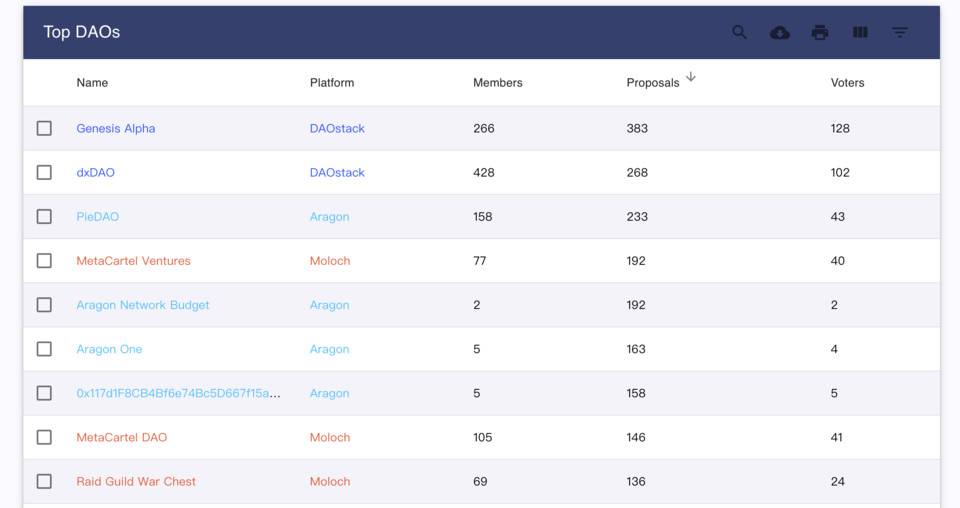Image resolution: width=960 pixels, height=508 pixels.
Task: Toggle the Proposals sort arrow
Action: [691, 77]
